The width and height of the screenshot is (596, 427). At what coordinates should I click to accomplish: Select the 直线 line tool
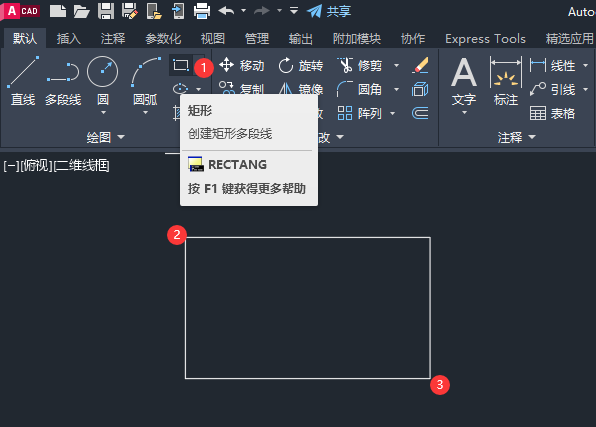23,81
